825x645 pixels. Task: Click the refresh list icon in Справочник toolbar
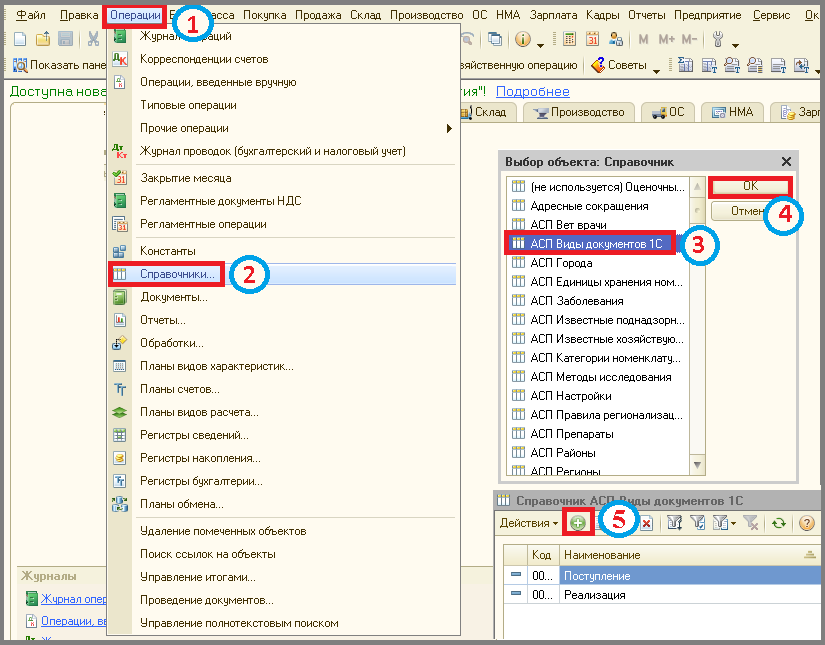779,523
